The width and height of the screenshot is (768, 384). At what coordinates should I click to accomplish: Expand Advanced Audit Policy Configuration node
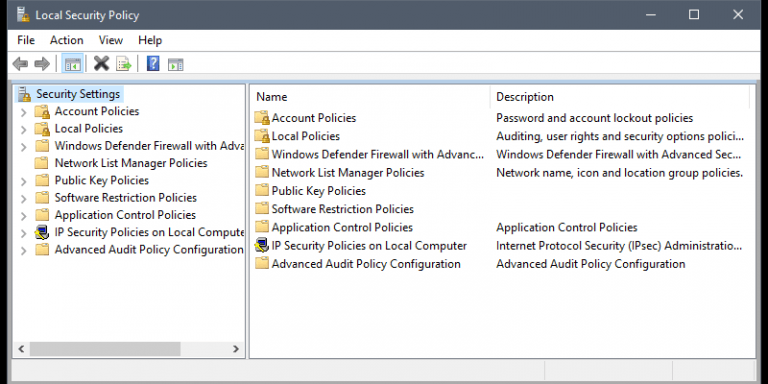click(x=24, y=251)
